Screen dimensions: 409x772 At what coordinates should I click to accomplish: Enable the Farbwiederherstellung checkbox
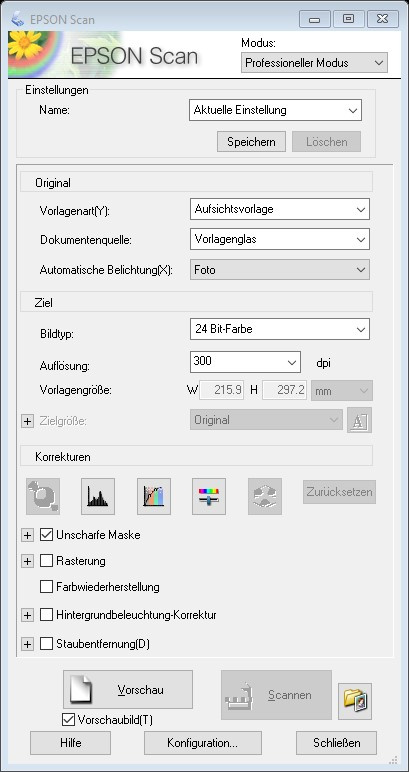click(46, 587)
